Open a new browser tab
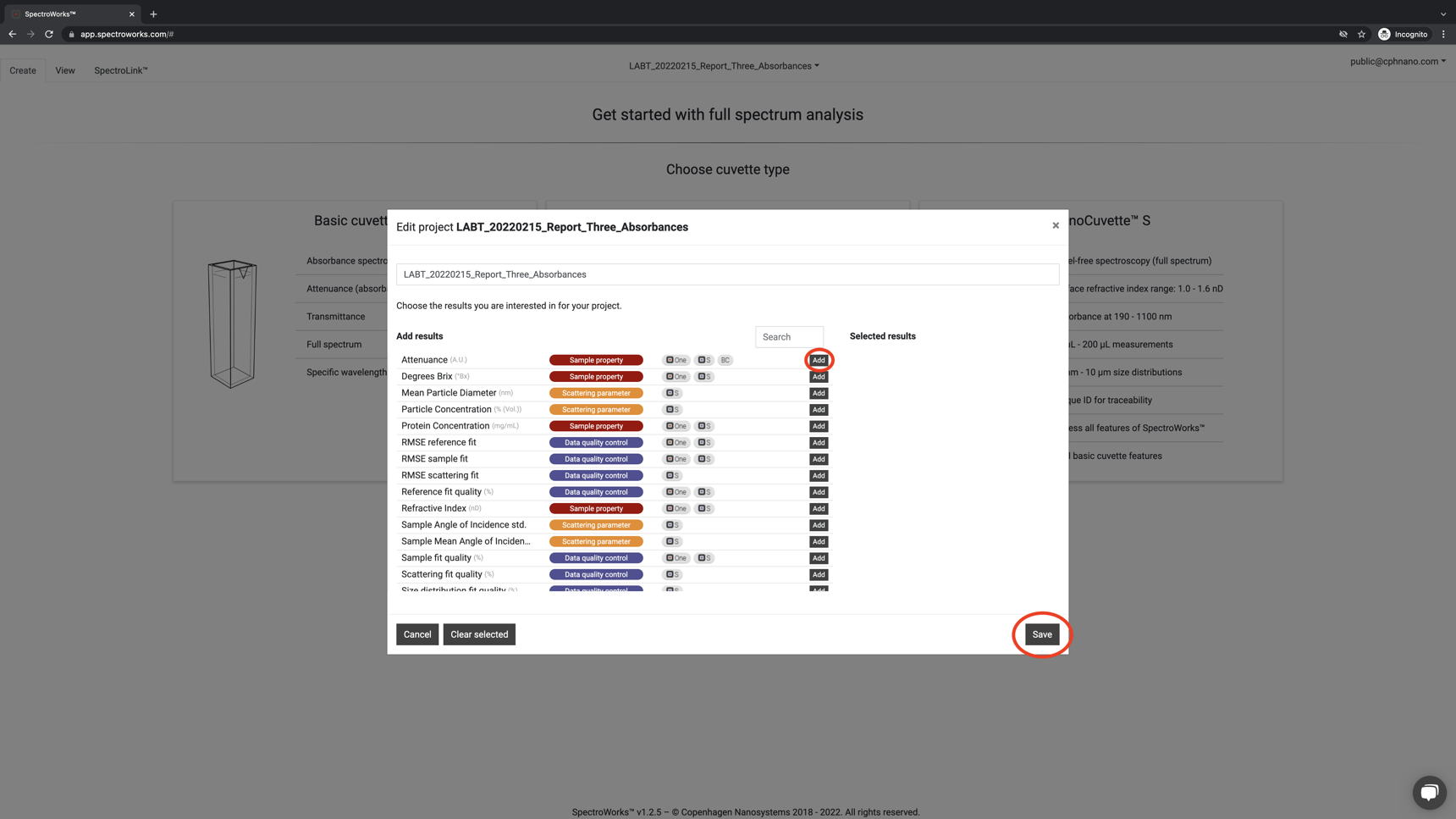1456x819 pixels. coord(153,14)
